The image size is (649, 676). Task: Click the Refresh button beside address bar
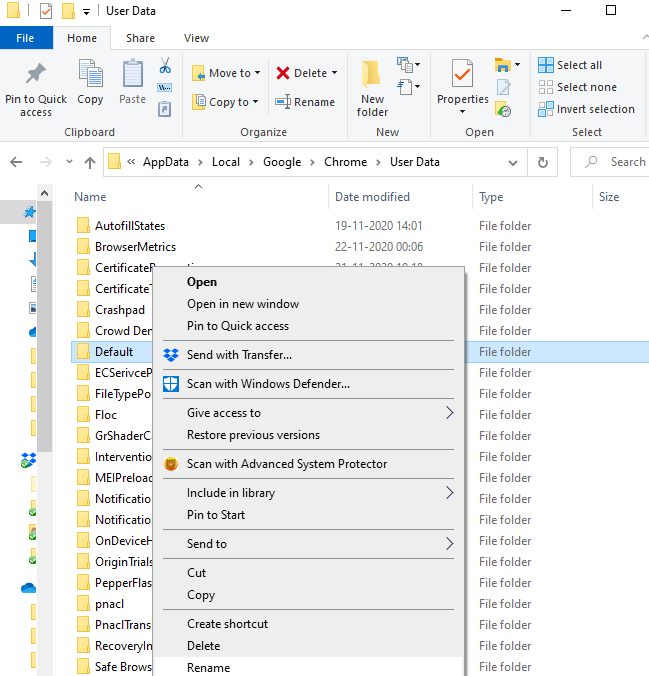[x=543, y=162]
